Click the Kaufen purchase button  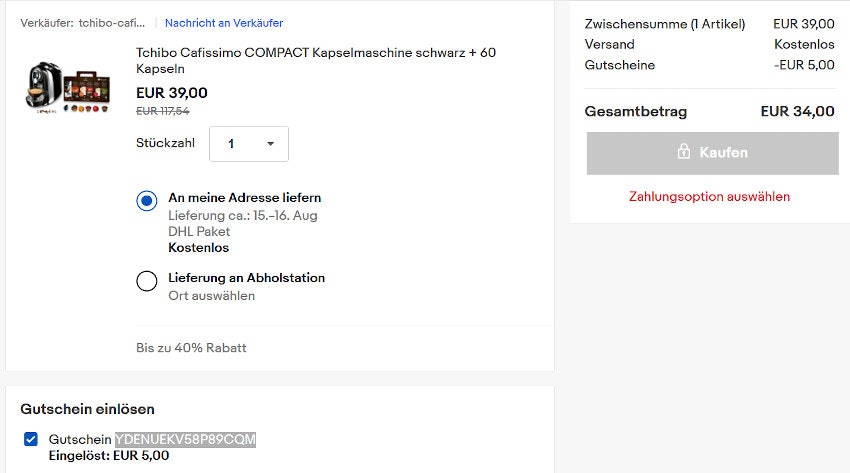(x=712, y=153)
